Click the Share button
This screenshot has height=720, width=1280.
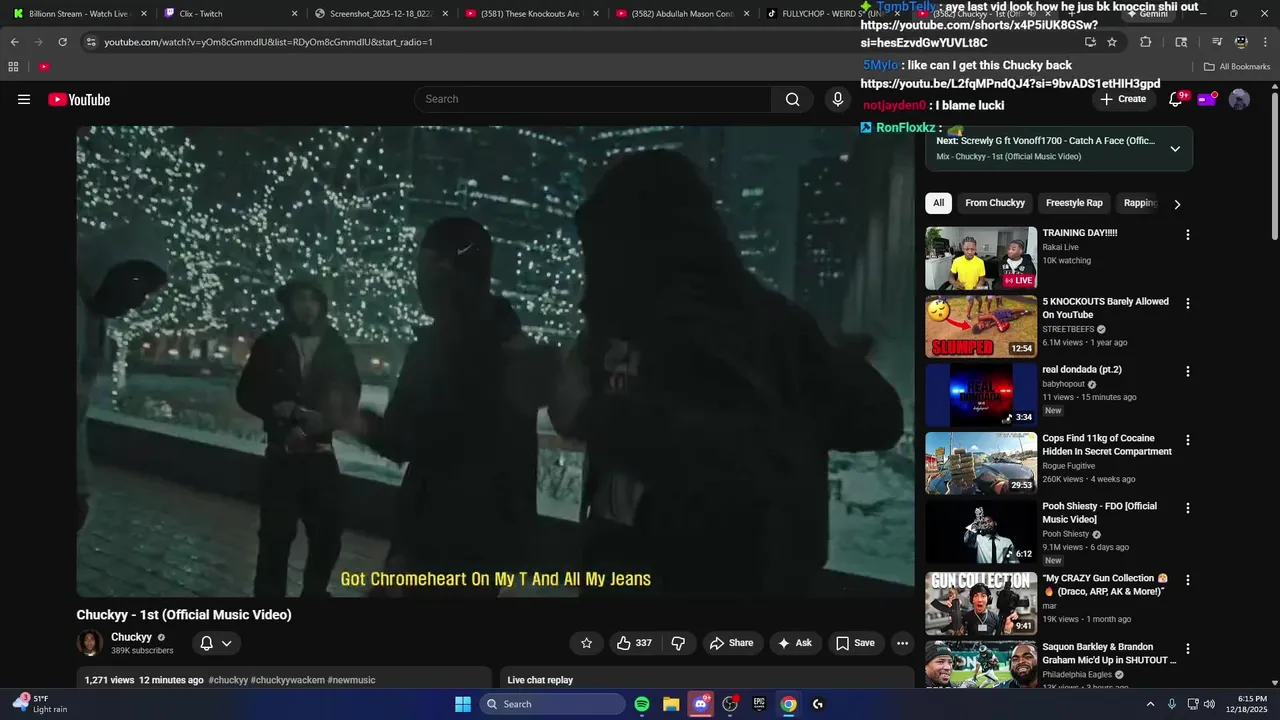[x=731, y=643]
